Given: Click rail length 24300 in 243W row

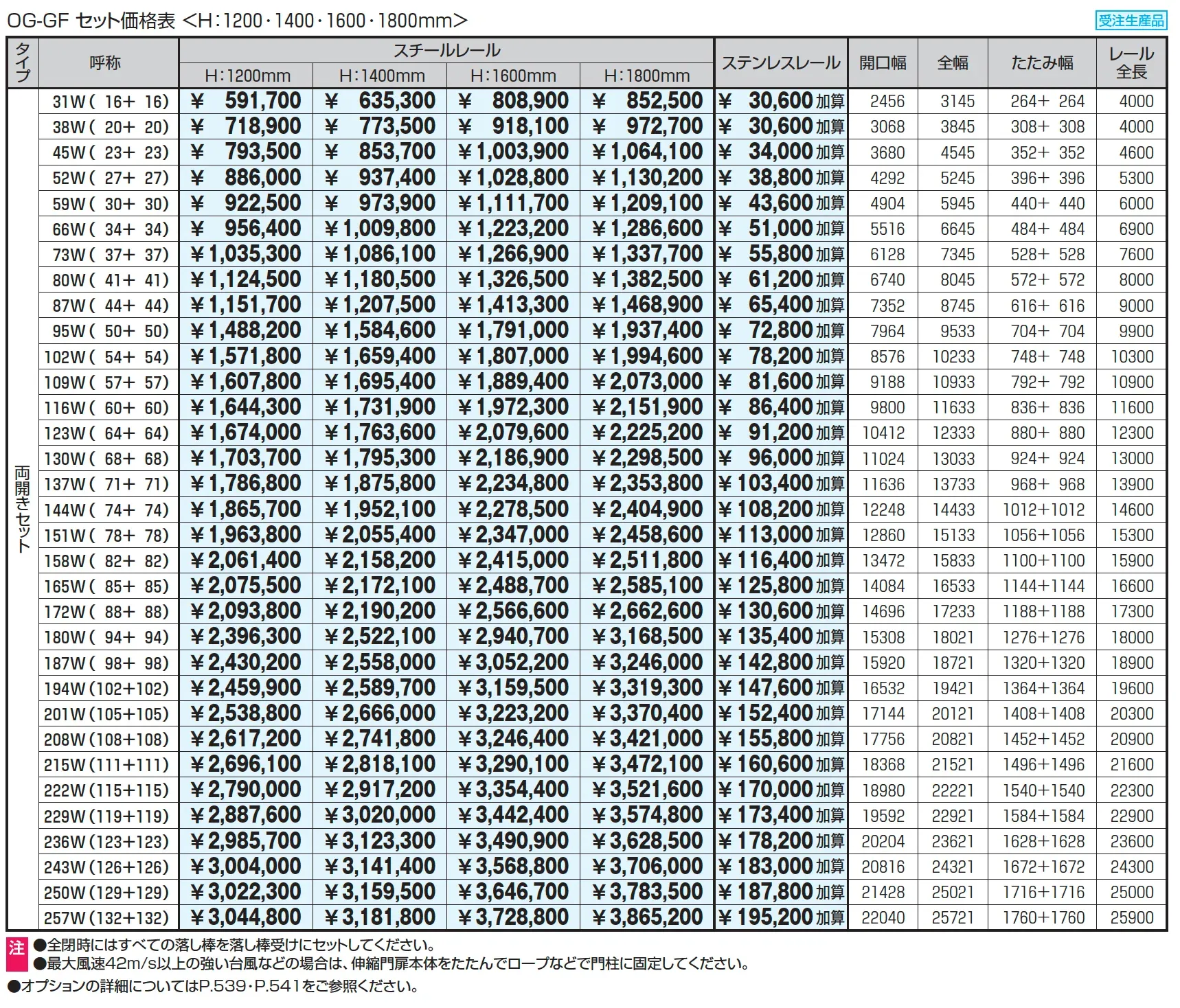Looking at the screenshot, I should coord(1132,867).
